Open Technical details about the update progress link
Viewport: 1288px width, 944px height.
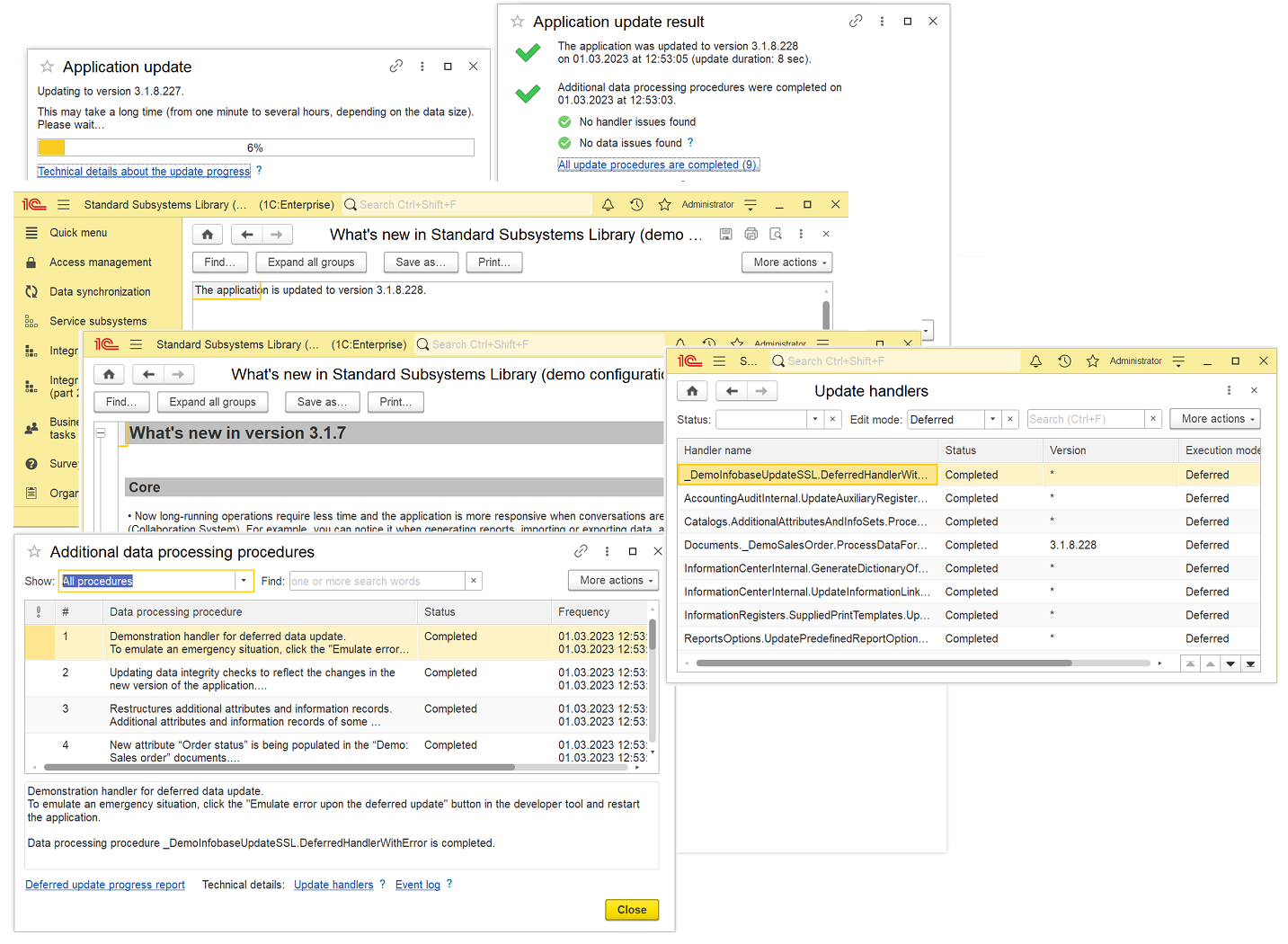(x=144, y=172)
